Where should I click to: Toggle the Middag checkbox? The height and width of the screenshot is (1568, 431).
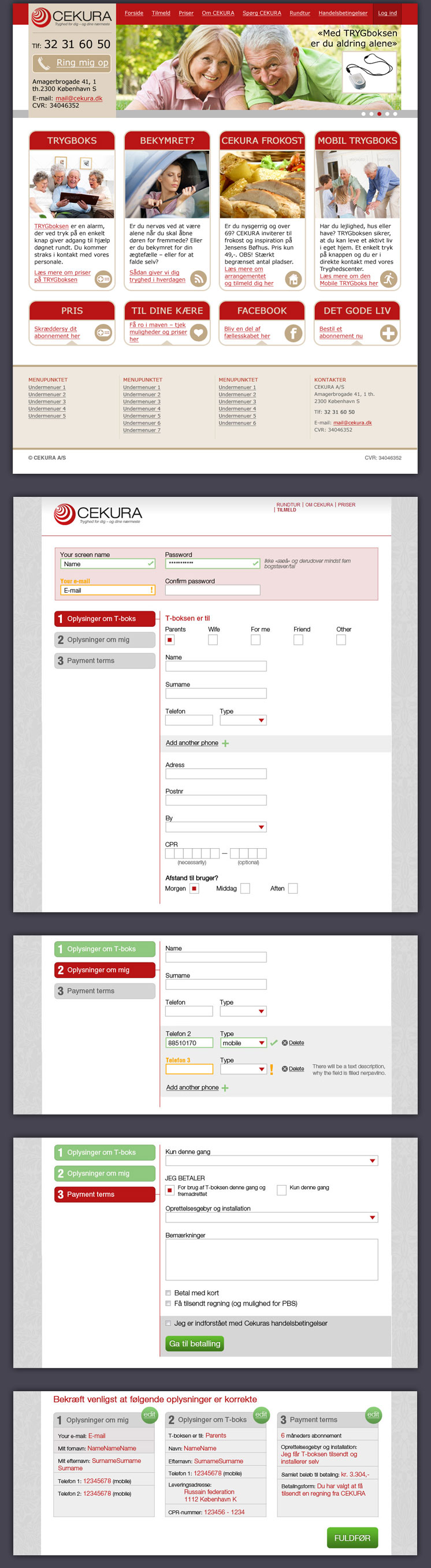(246, 889)
